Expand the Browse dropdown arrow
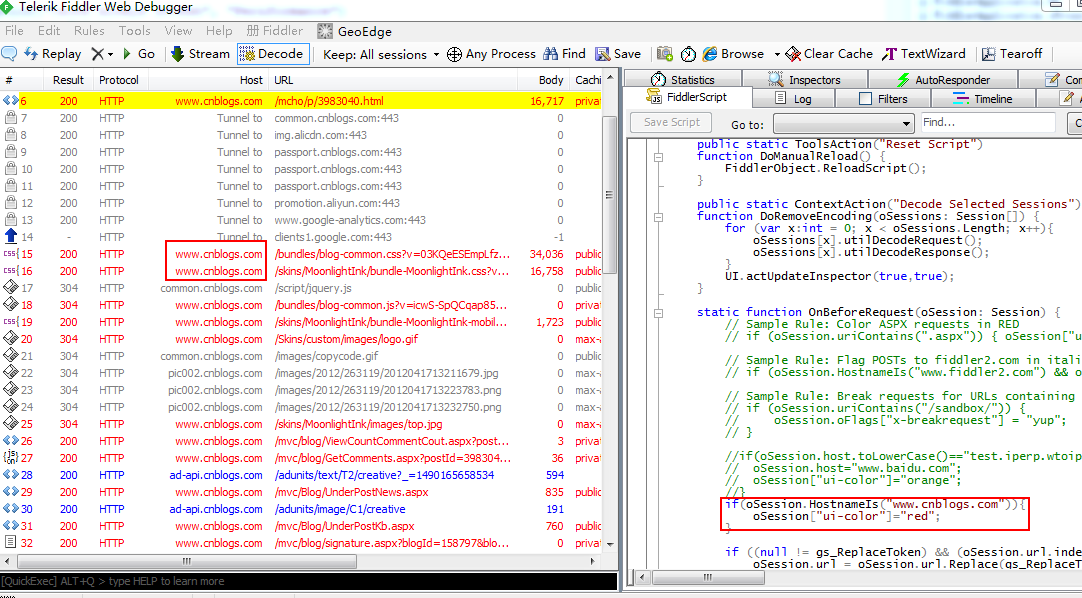1082x598 pixels. pos(777,54)
